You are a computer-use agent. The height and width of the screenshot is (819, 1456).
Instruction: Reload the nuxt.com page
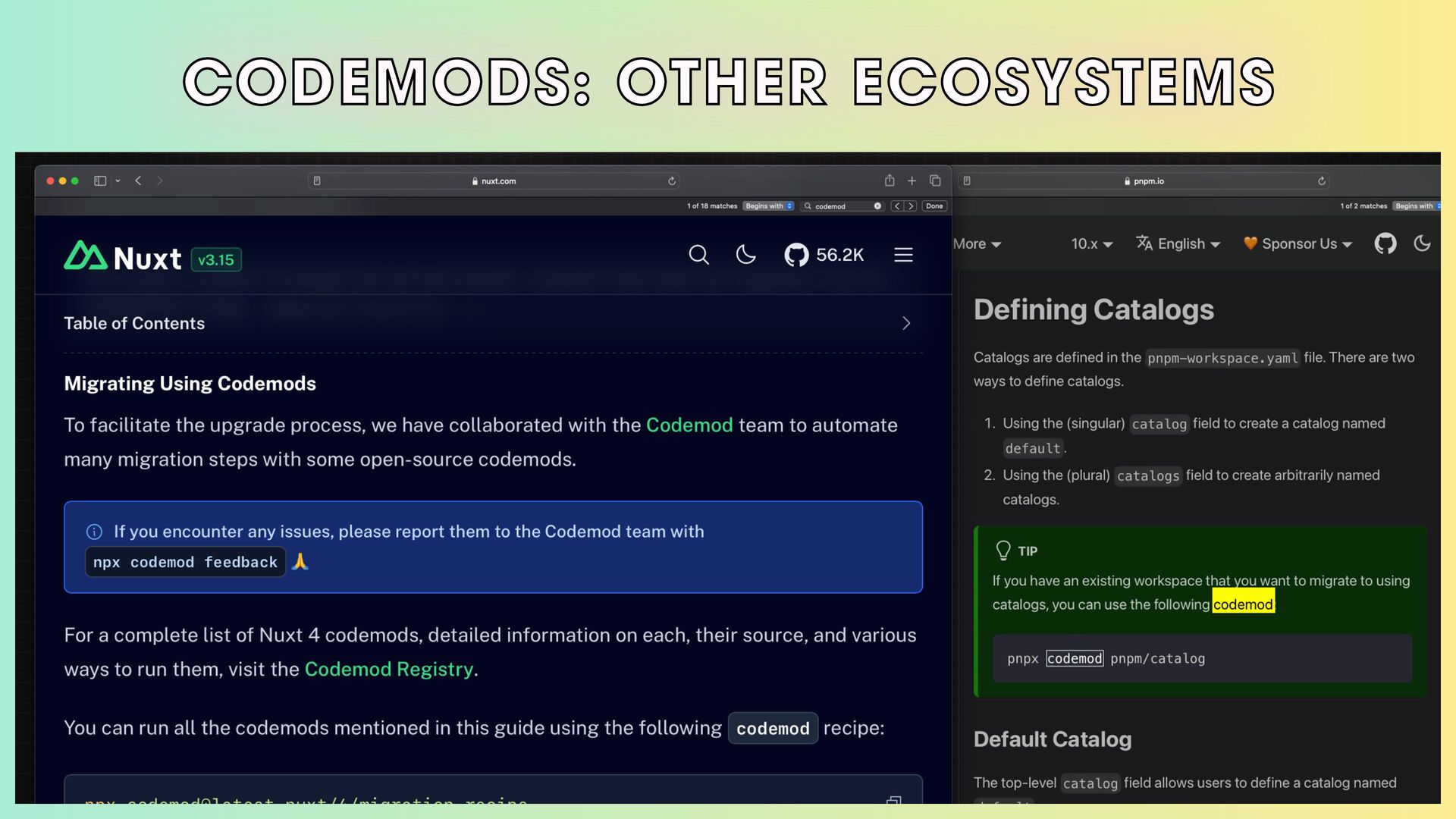coord(672,181)
